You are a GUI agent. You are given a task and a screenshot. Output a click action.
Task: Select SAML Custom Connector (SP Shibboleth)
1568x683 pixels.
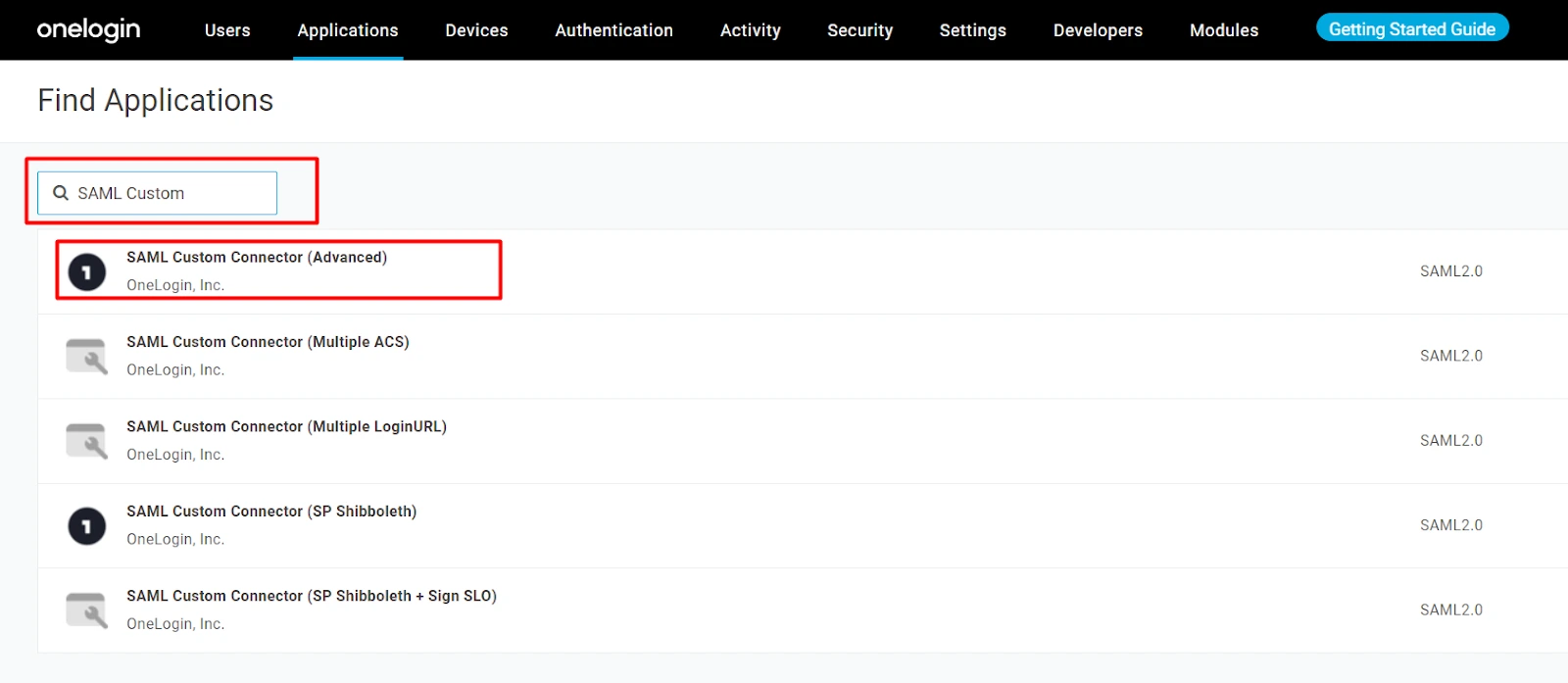click(271, 512)
